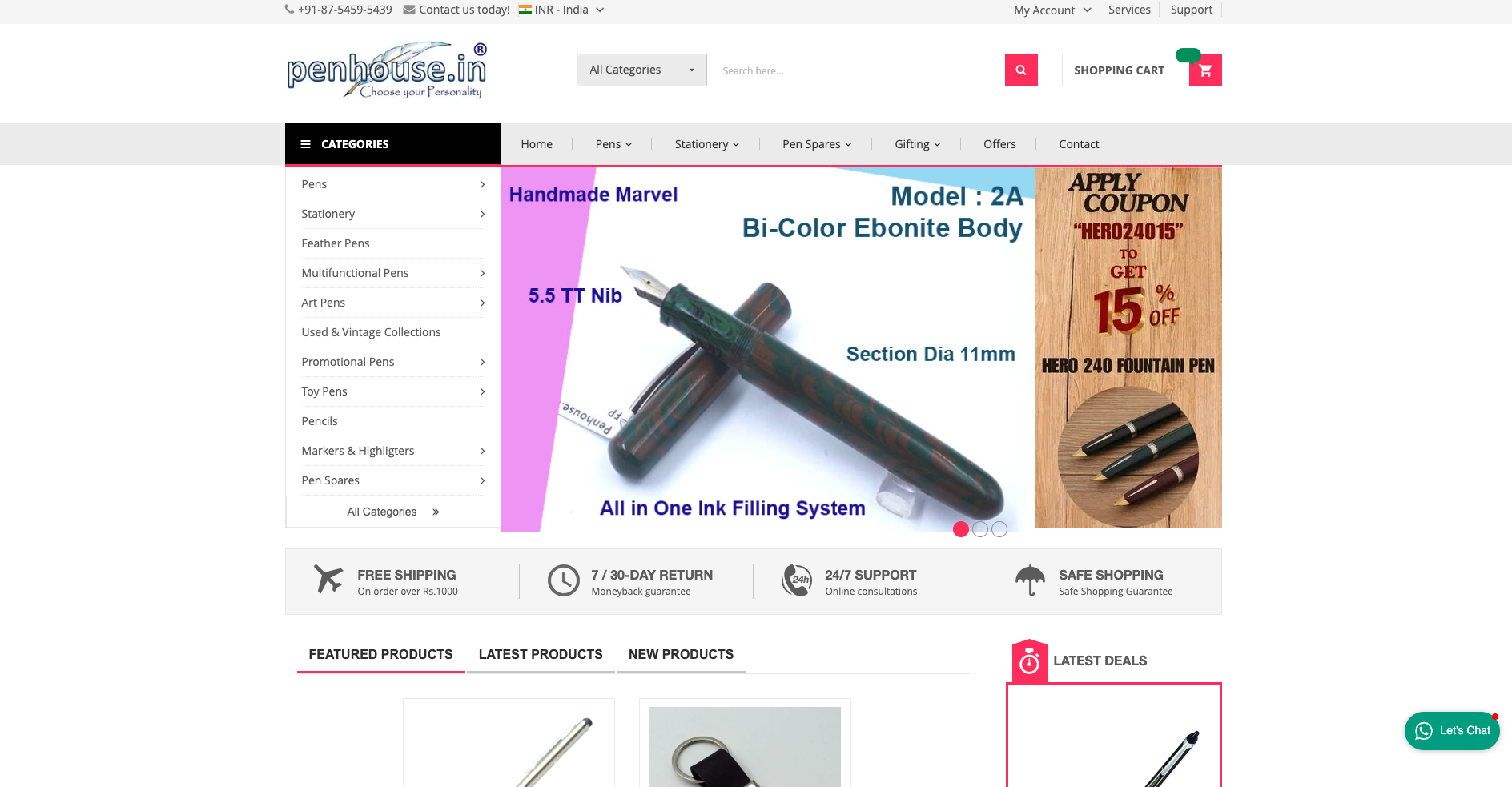Expand the Gifting navigation menu
1512x787 pixels.
pyautogui.click(x=918, y=144)
